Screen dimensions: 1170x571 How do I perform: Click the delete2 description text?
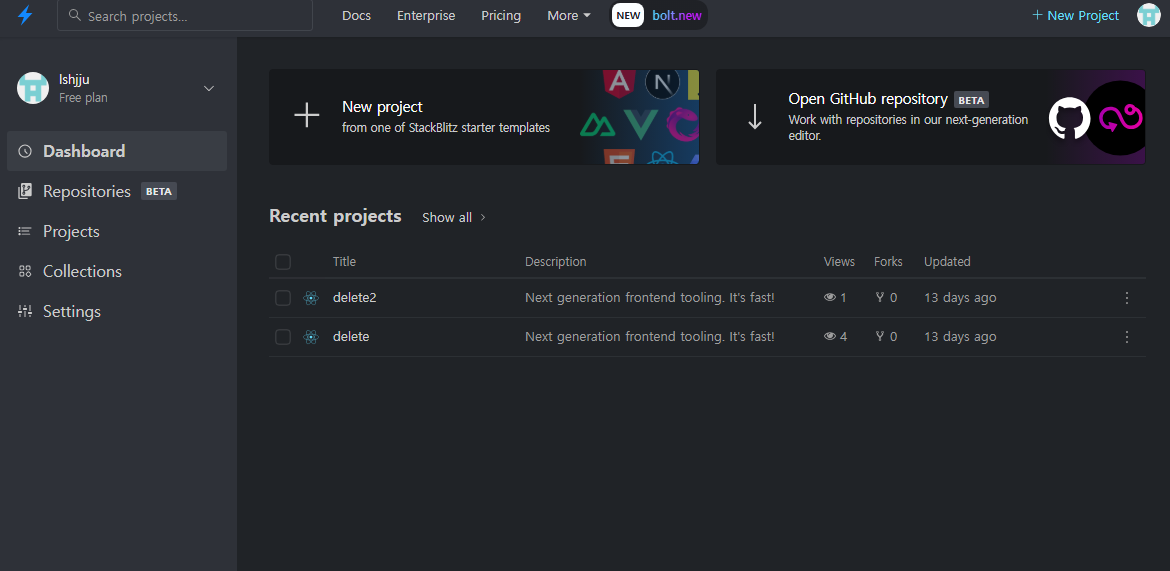649,298
